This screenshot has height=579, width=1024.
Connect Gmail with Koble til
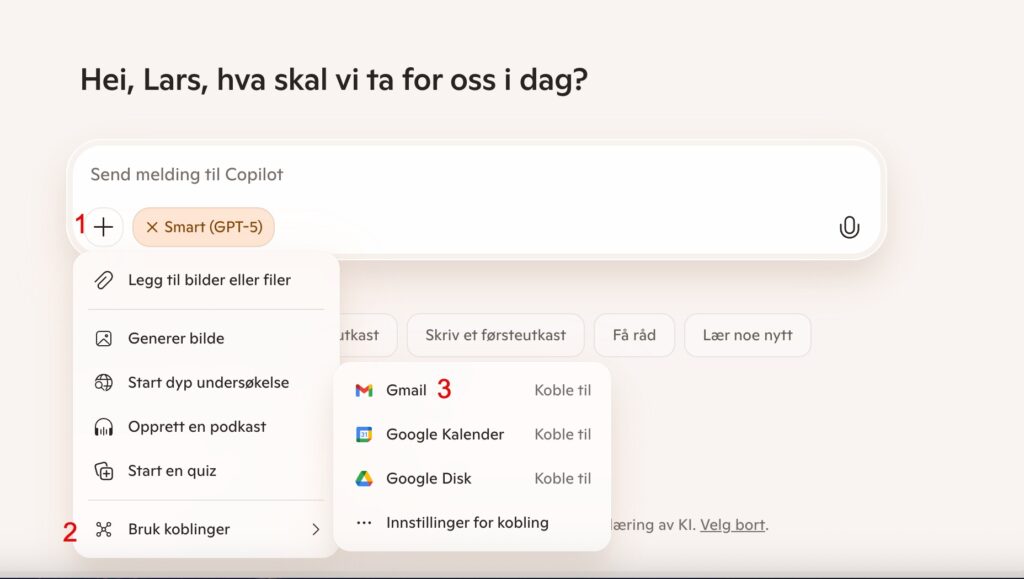click(563, 390)
